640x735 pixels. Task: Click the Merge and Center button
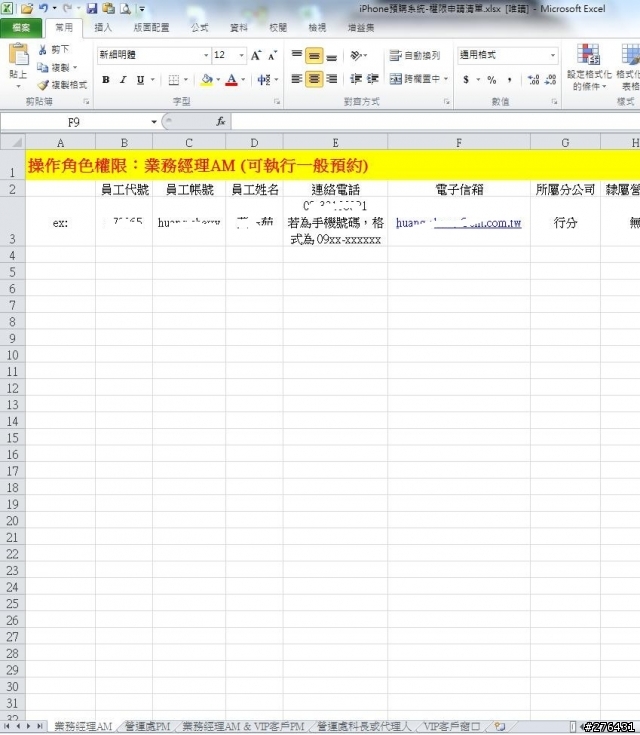coord(415,79)
